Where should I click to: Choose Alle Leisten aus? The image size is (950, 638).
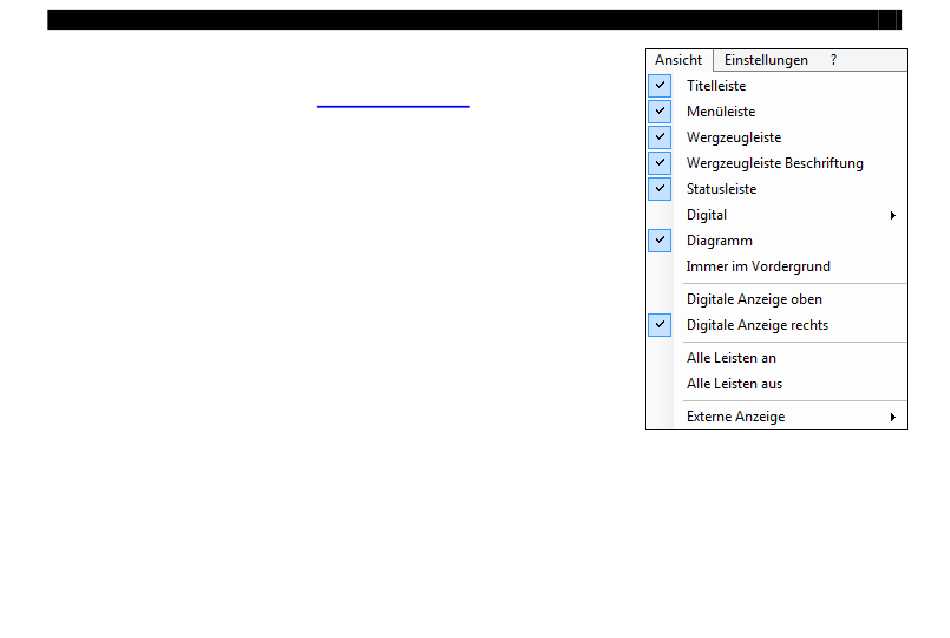point(777,384)
